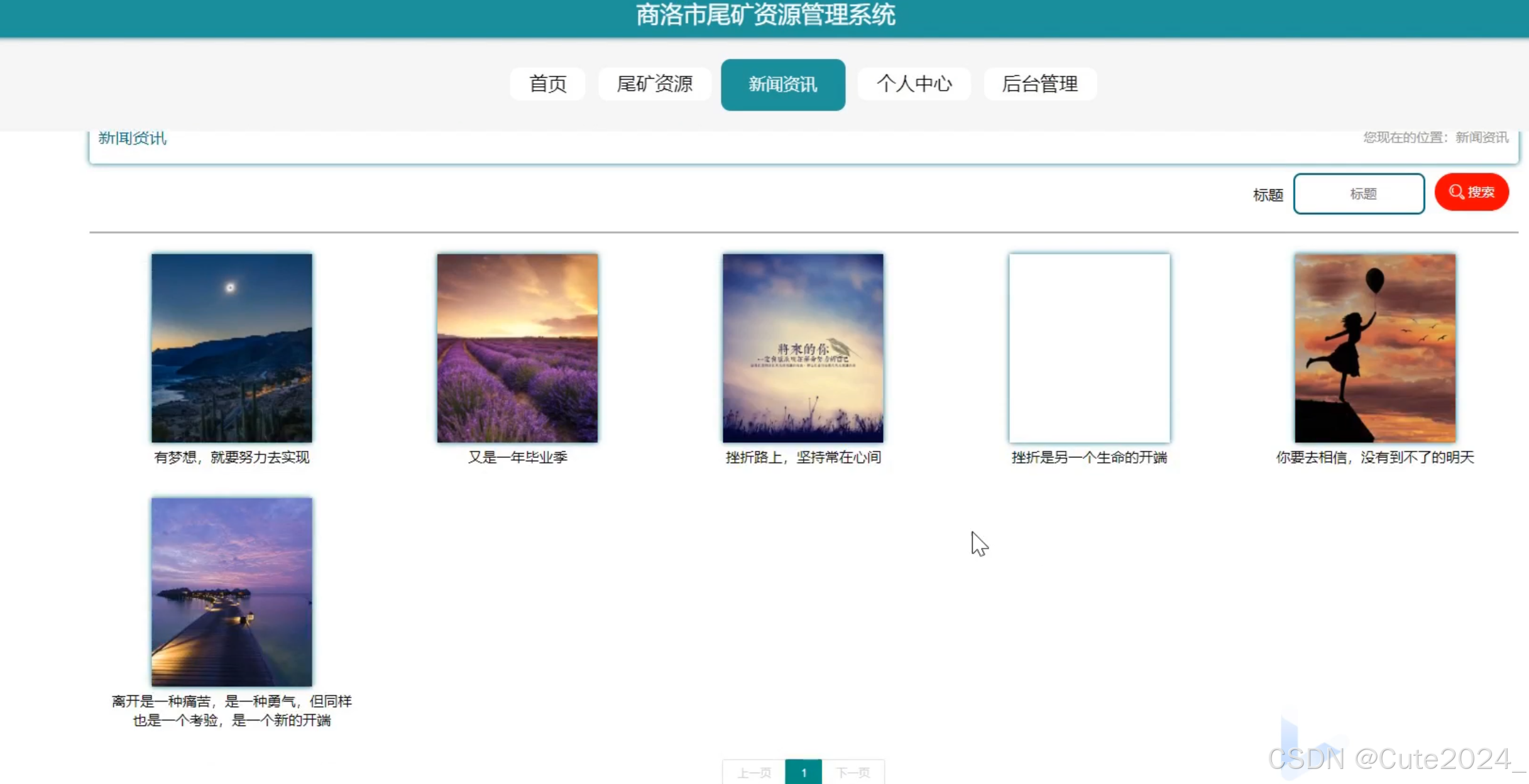Click the magnifier search icon in 搜索 button

click(x=1457, y=192)
